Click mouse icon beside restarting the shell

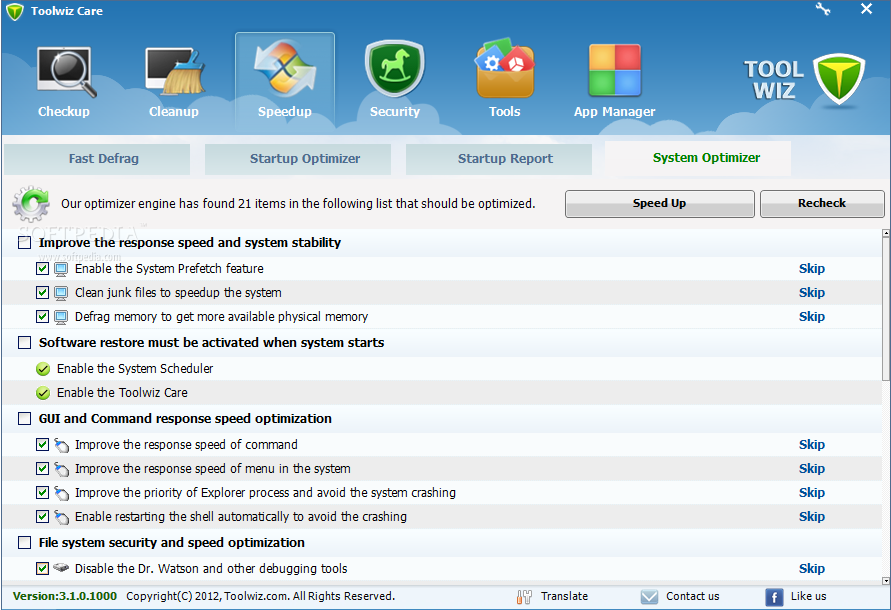click(x=61, y=516)
